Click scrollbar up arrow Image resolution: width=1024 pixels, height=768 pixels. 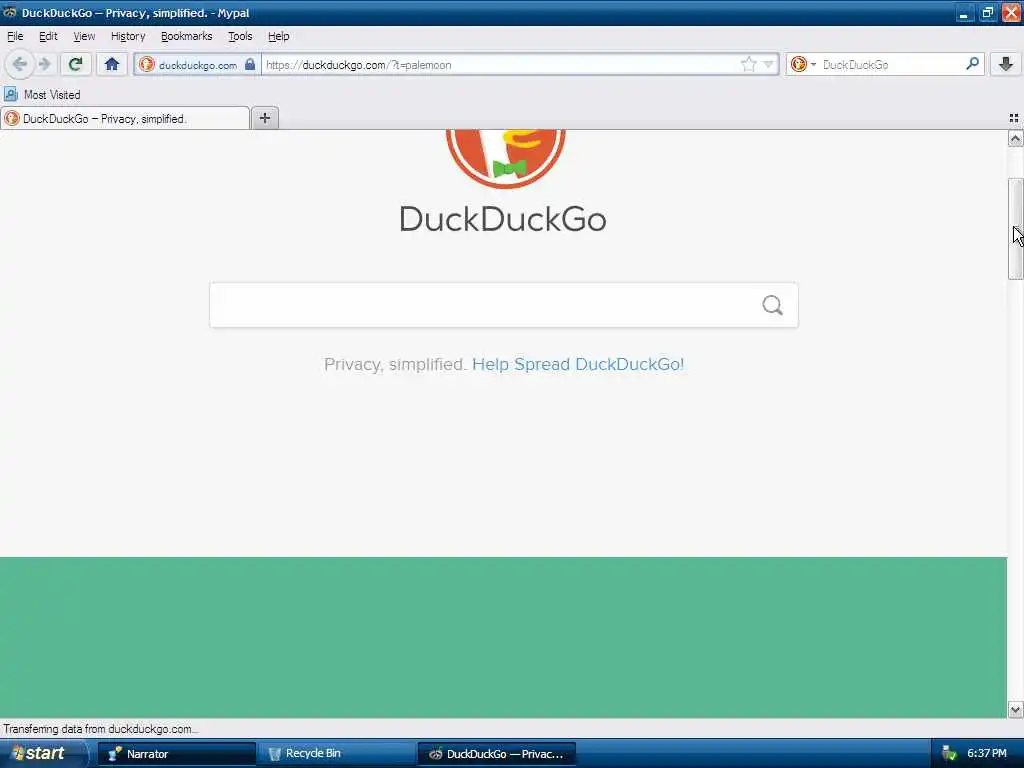1015,138
